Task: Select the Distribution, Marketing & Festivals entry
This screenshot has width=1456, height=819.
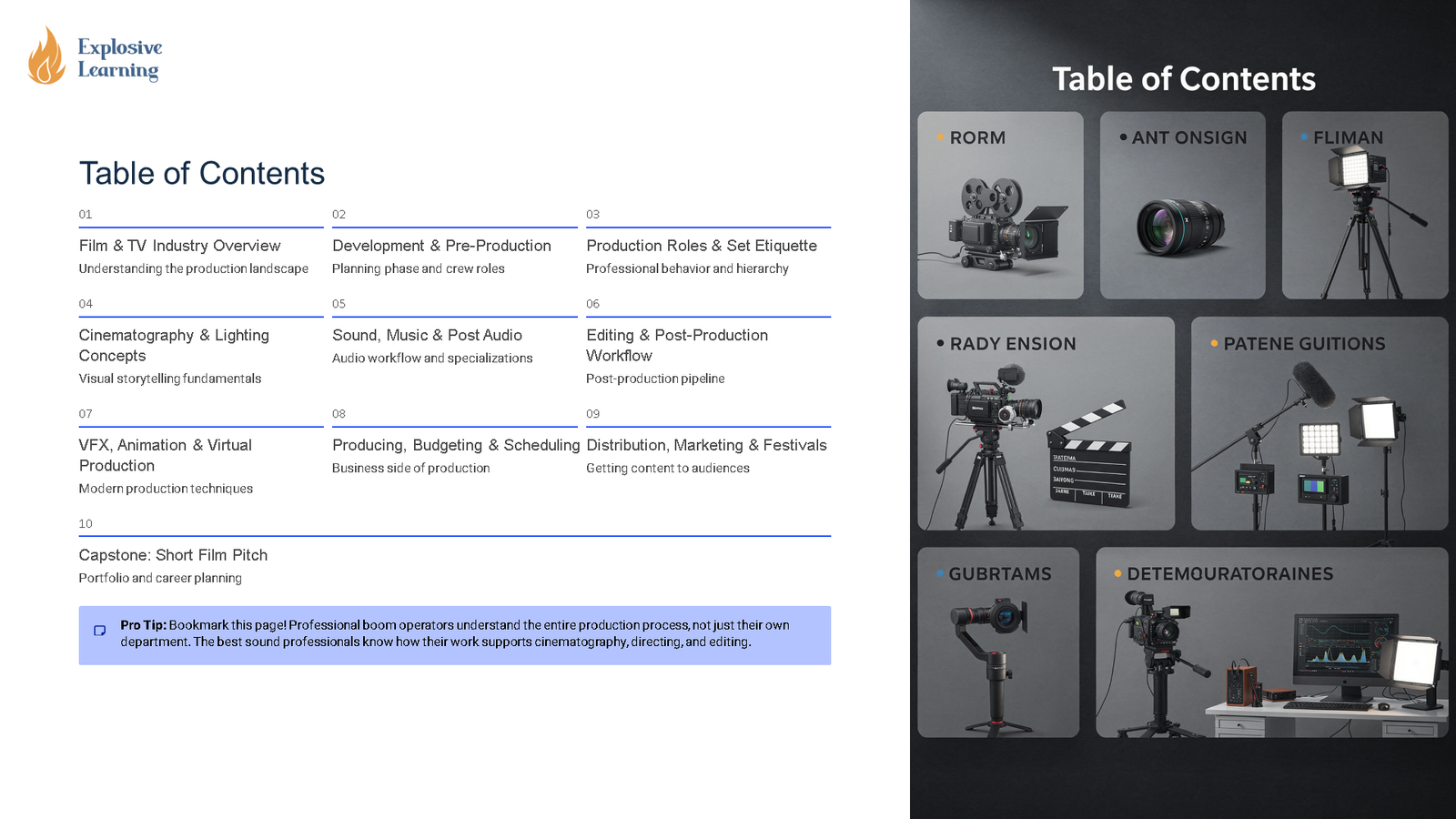Action: point(707,445)
